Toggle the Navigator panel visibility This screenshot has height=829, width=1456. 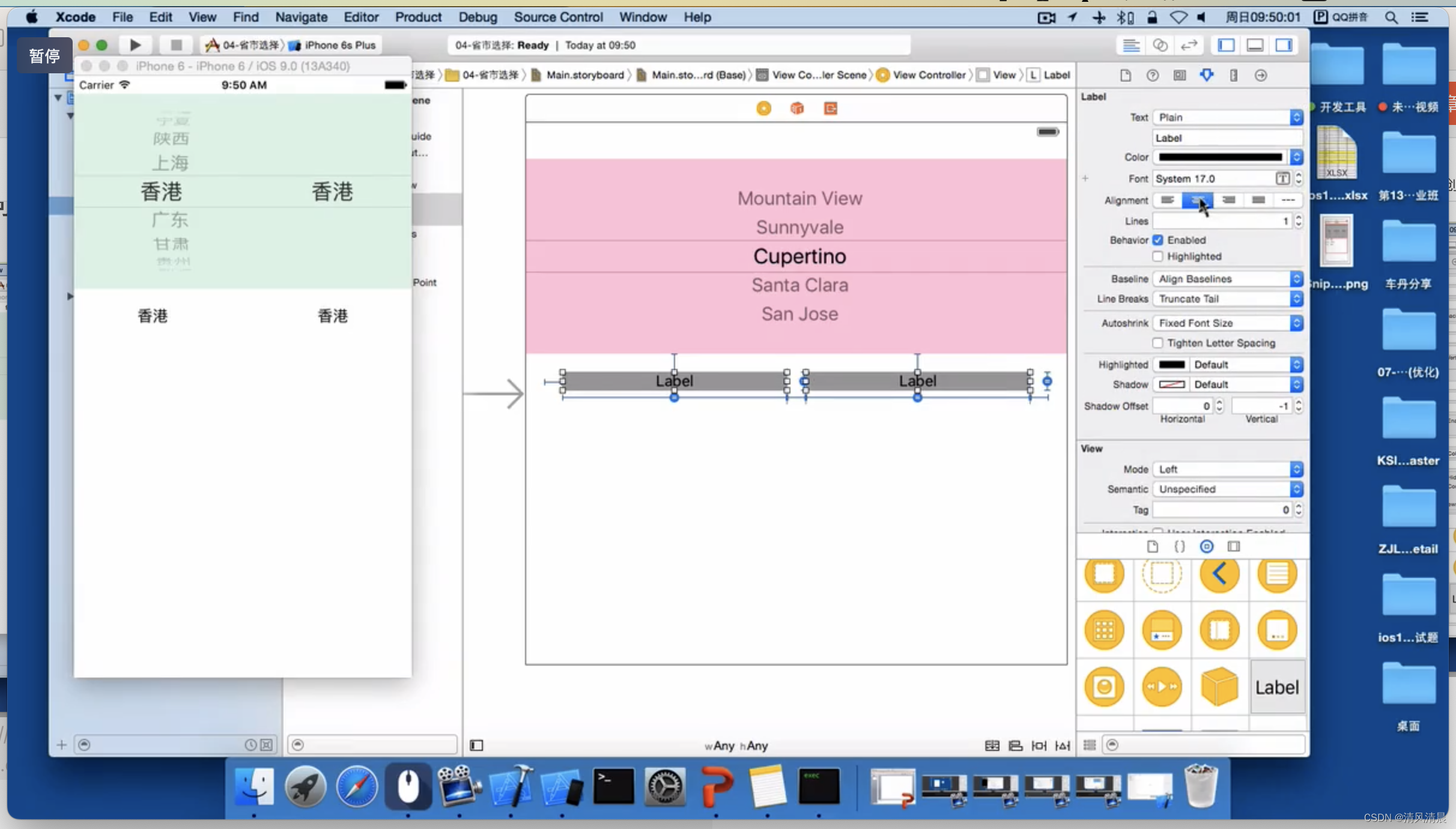[1226, 46]
